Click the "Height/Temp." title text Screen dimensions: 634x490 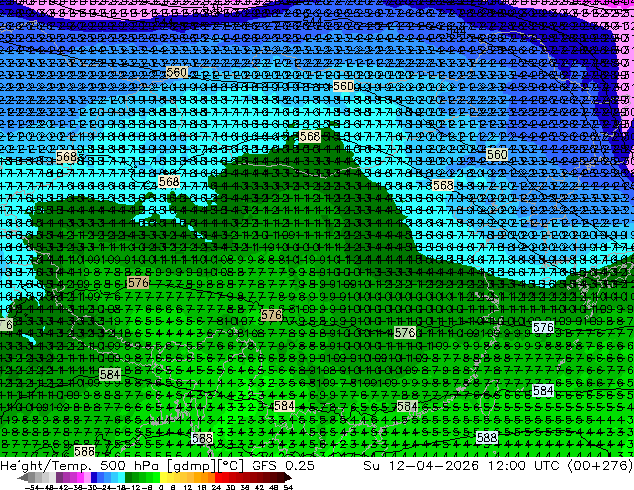(44, 465)
